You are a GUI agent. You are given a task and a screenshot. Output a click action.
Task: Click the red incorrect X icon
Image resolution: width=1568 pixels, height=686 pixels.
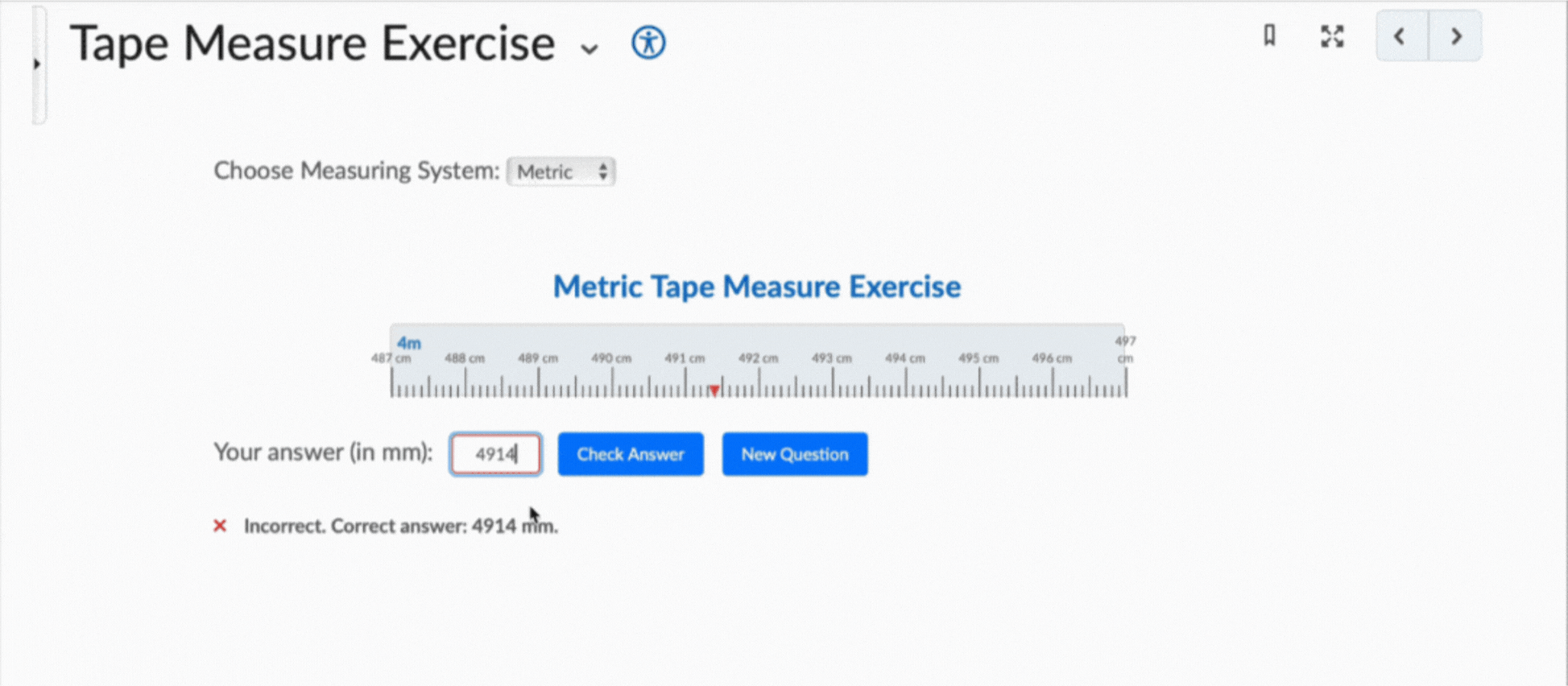pyautogui.click(x=220, y=526)
